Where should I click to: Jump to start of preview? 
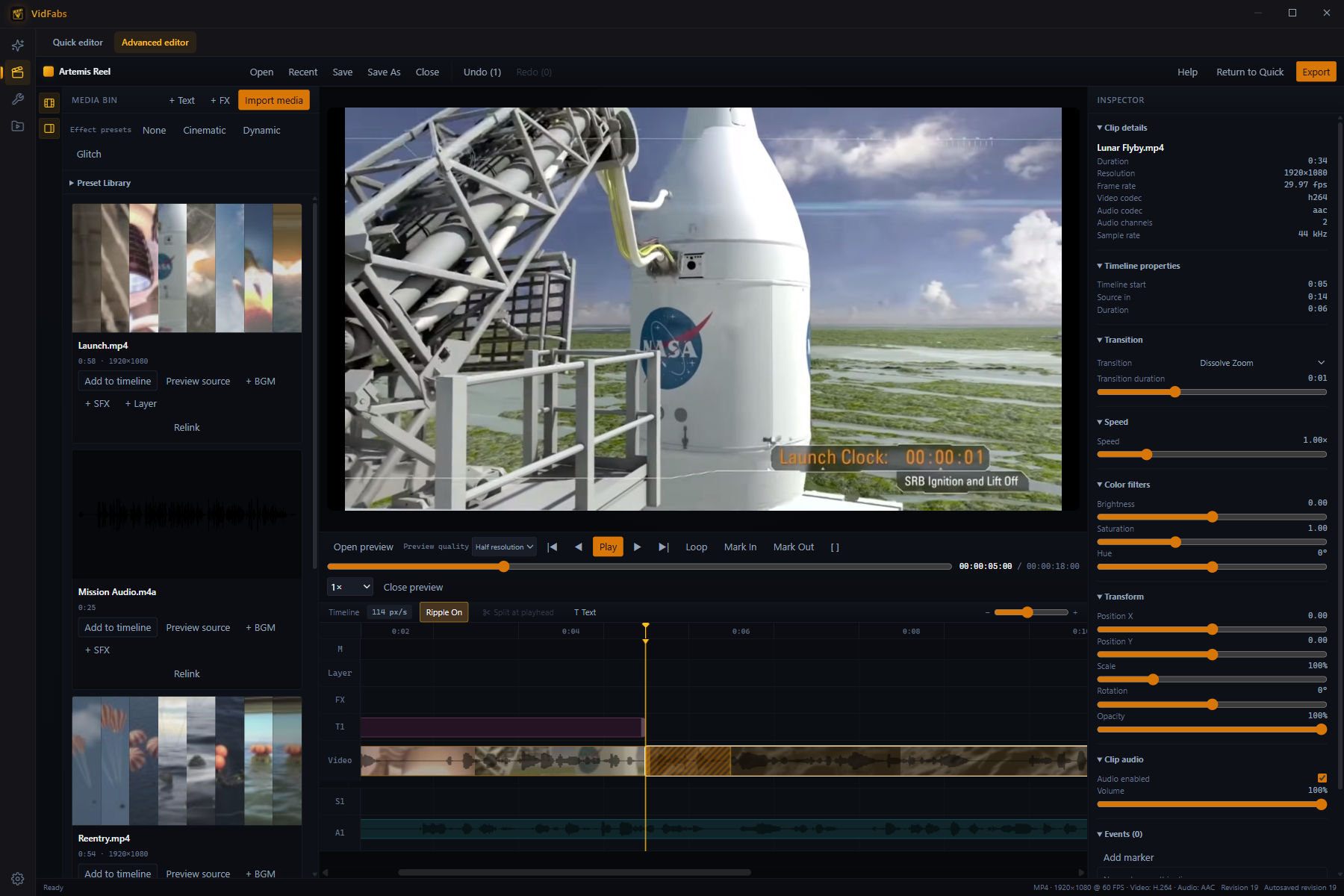click(553, 547)
